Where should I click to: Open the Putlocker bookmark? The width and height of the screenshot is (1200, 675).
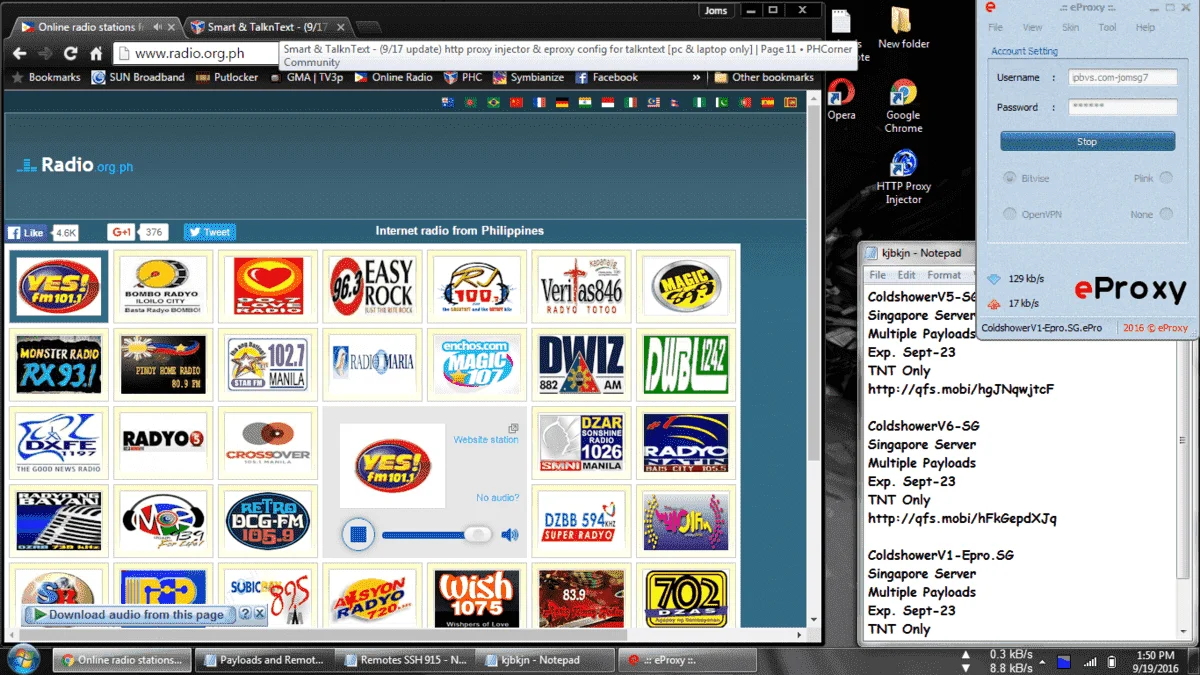(226, 77)
